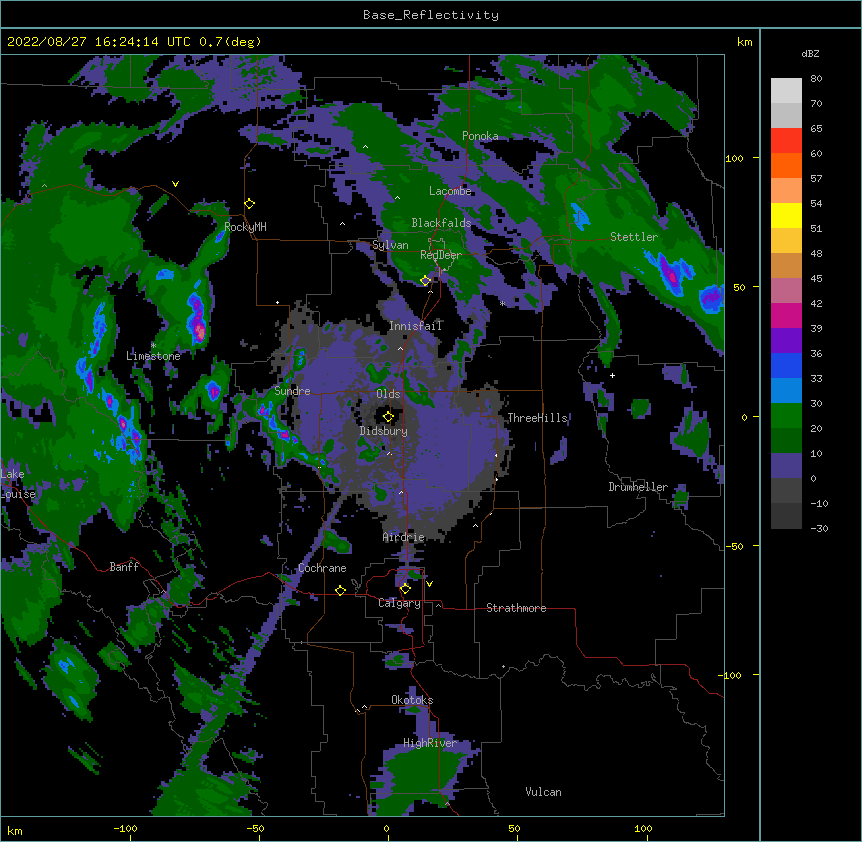Click the Olds city label
This screenshot has width=862, height=842.
coord(388,394)
